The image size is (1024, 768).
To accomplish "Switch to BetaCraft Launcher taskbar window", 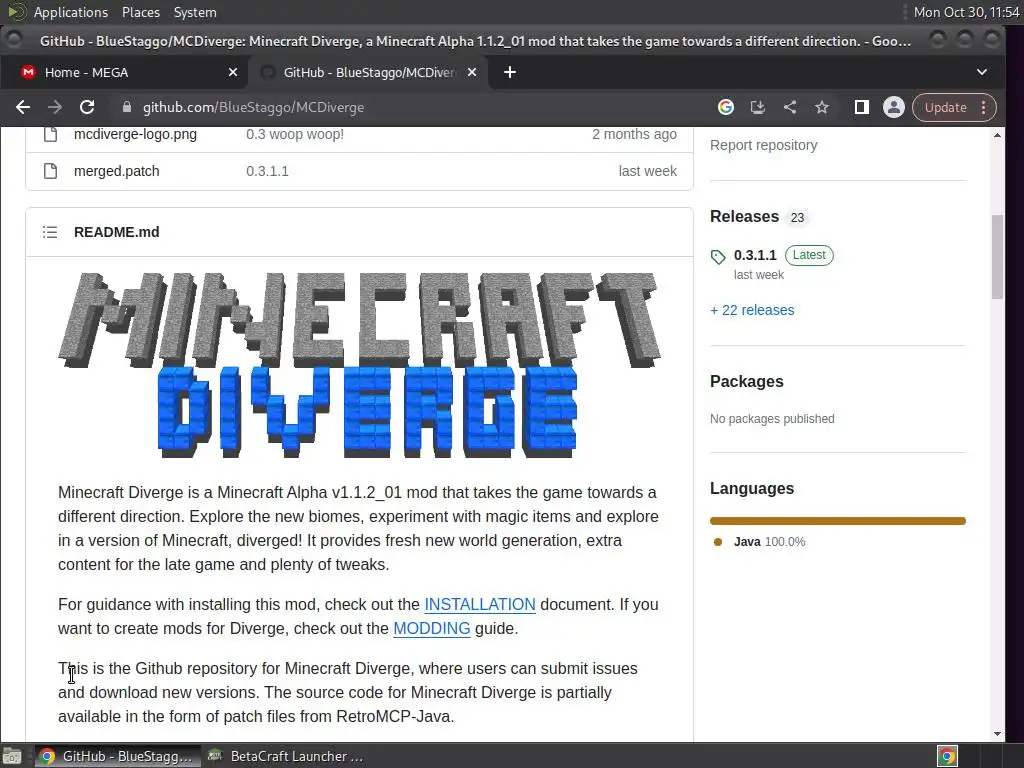I will pos(285,756).
